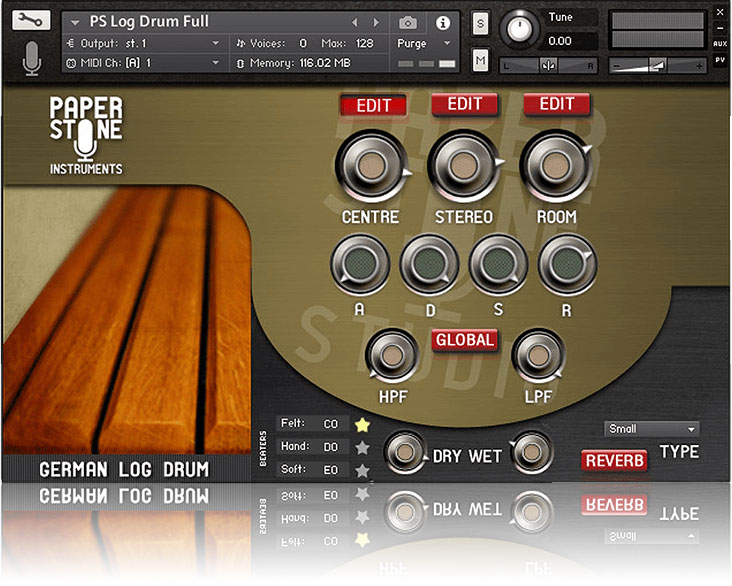Viewport: 732px width, 586px height.
Task: Click the HPF filter knob
Action: coord(392,357)
